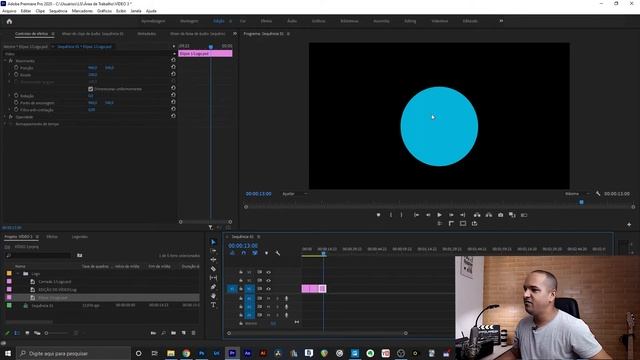
Task: Reset the Rotação parameter
Action: (x=173, y=95)
